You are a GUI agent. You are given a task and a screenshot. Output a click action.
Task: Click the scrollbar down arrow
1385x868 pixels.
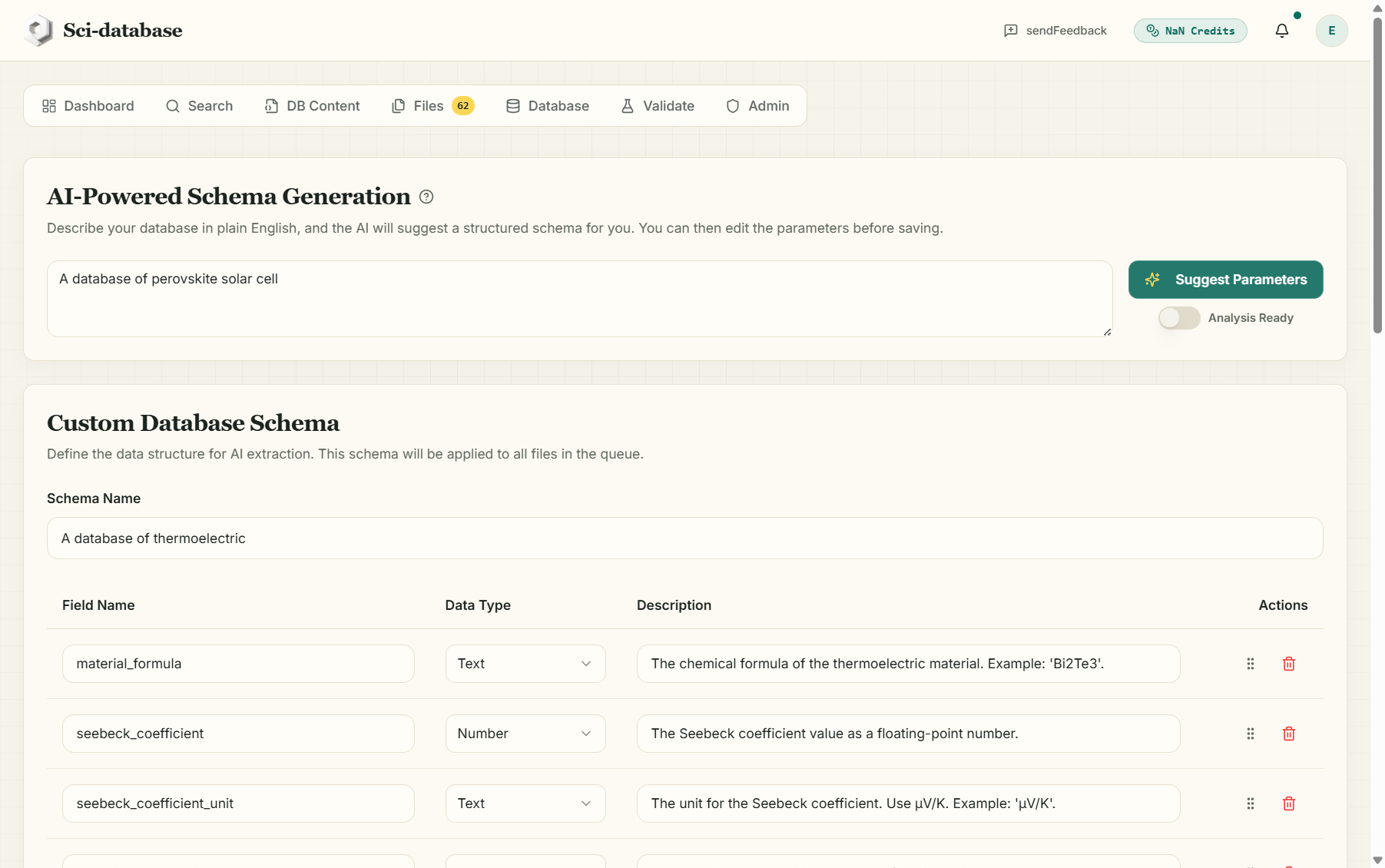point(1377,860)
